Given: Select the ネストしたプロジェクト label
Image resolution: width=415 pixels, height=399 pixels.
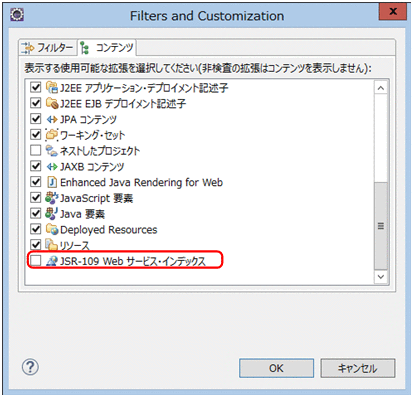Looking at the screenshot, I should point(100,151).
